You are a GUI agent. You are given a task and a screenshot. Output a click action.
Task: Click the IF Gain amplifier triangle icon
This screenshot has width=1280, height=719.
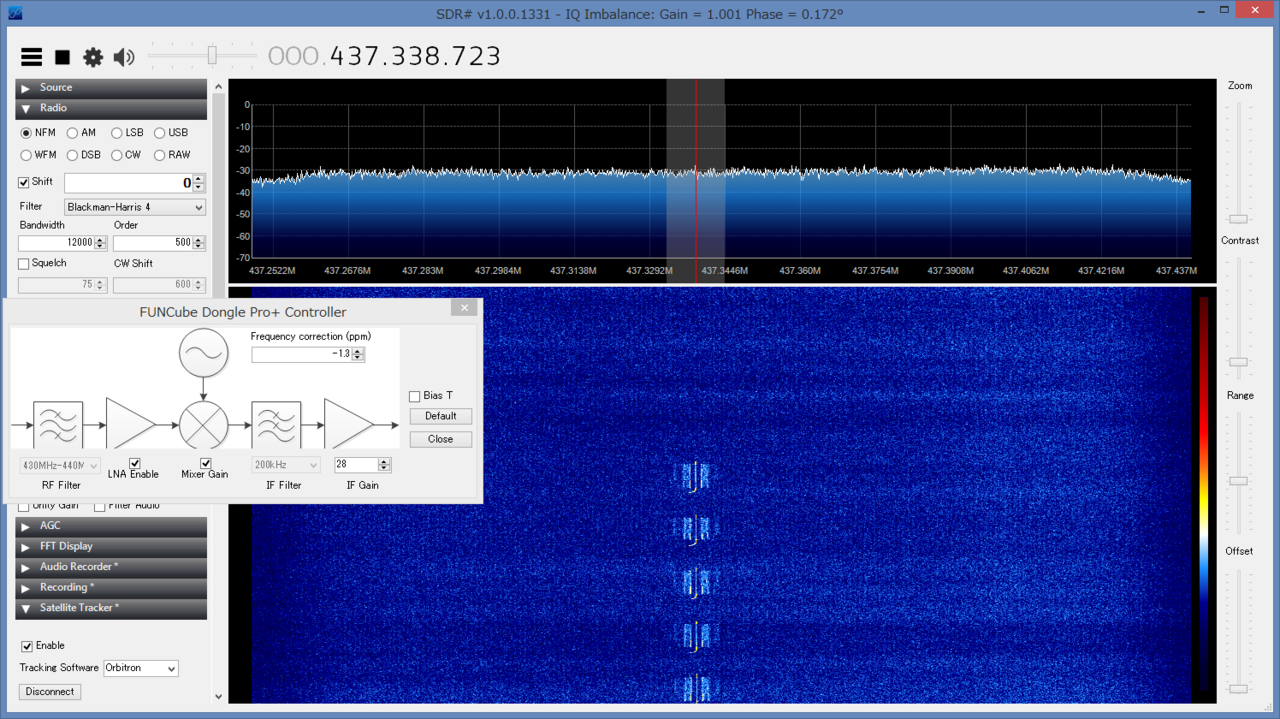349,425
